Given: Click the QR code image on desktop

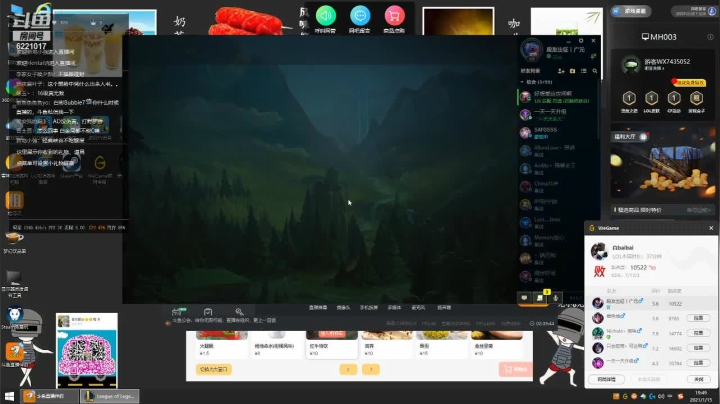Looking at the screenshot, I should tap(87, 351).
